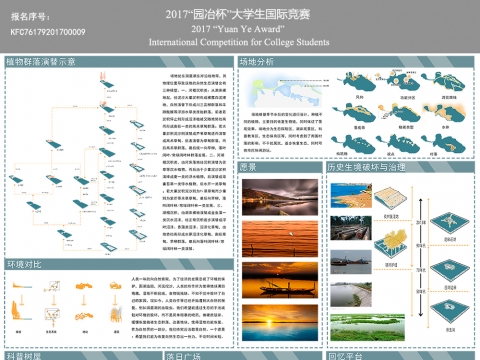
Task: Open the 科普树屋 section heading
Action: tap(24, 356)
